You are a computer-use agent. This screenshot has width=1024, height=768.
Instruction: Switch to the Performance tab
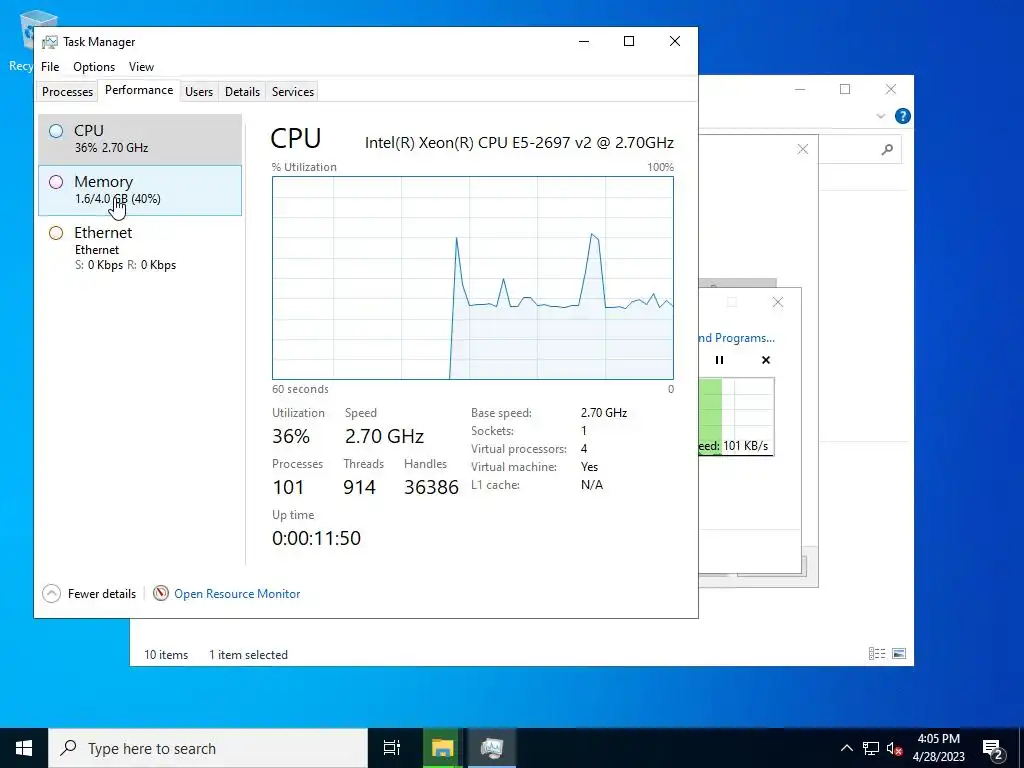click(x=139, y=90)
